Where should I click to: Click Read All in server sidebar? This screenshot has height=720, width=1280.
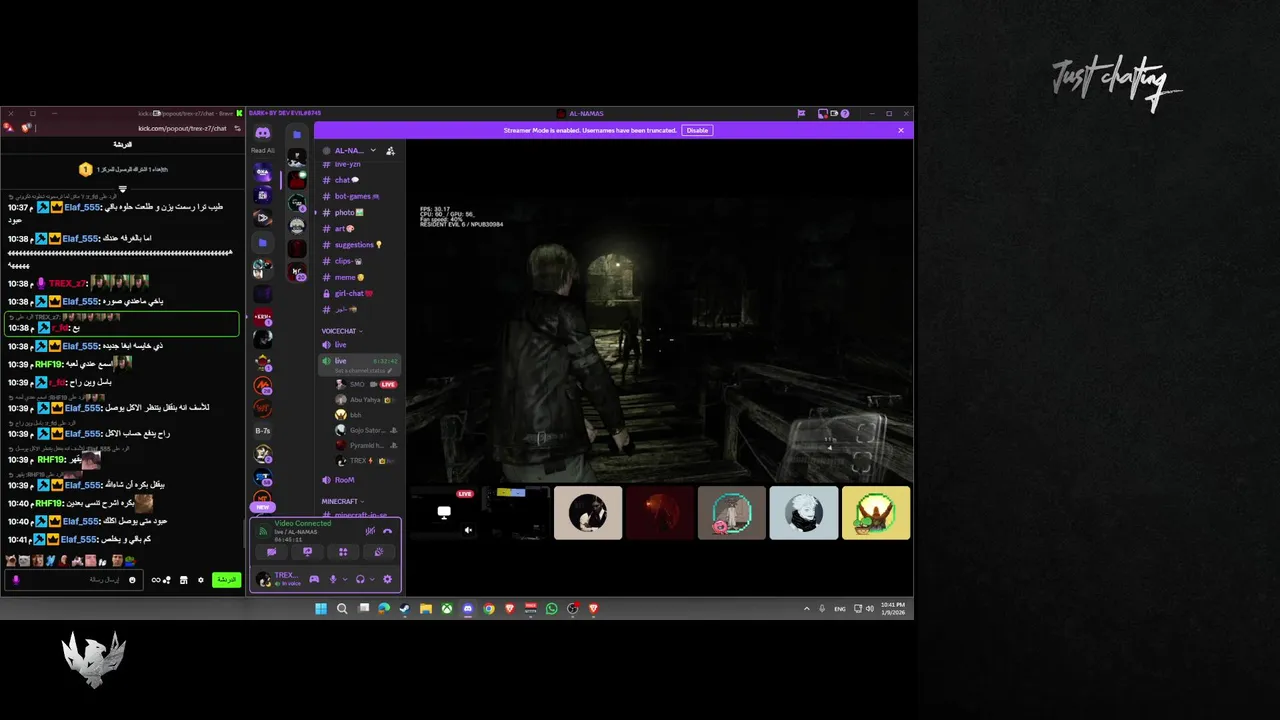262,151
